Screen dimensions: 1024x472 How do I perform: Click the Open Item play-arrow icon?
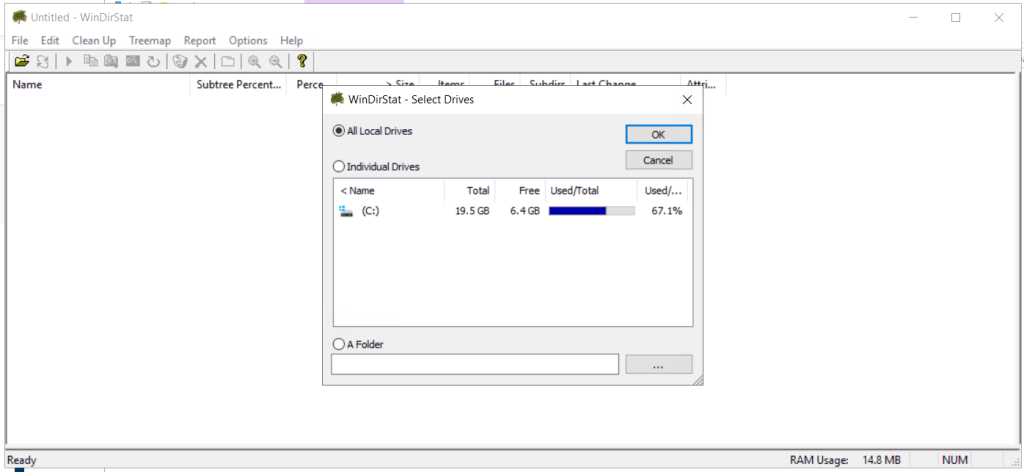tap(69, 61)
